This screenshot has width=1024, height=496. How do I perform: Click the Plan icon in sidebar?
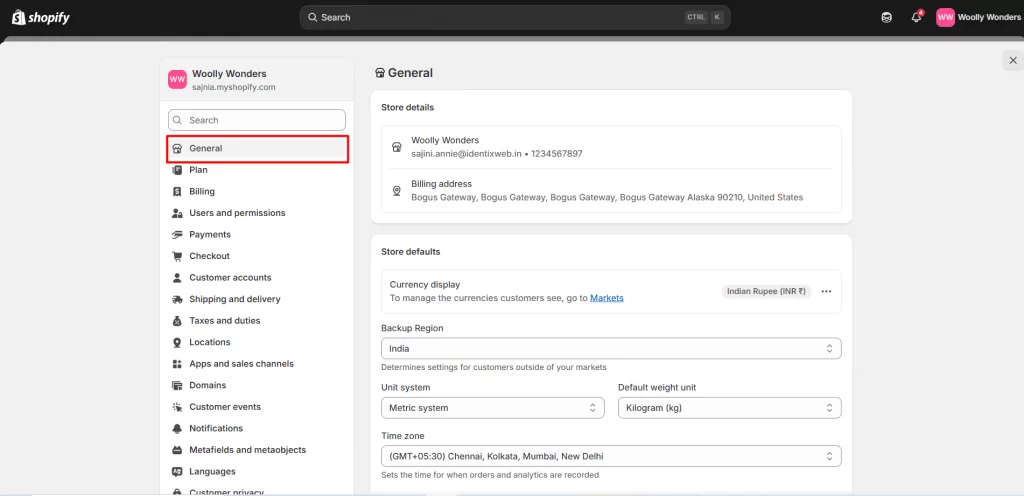click(x=177, y=170)
